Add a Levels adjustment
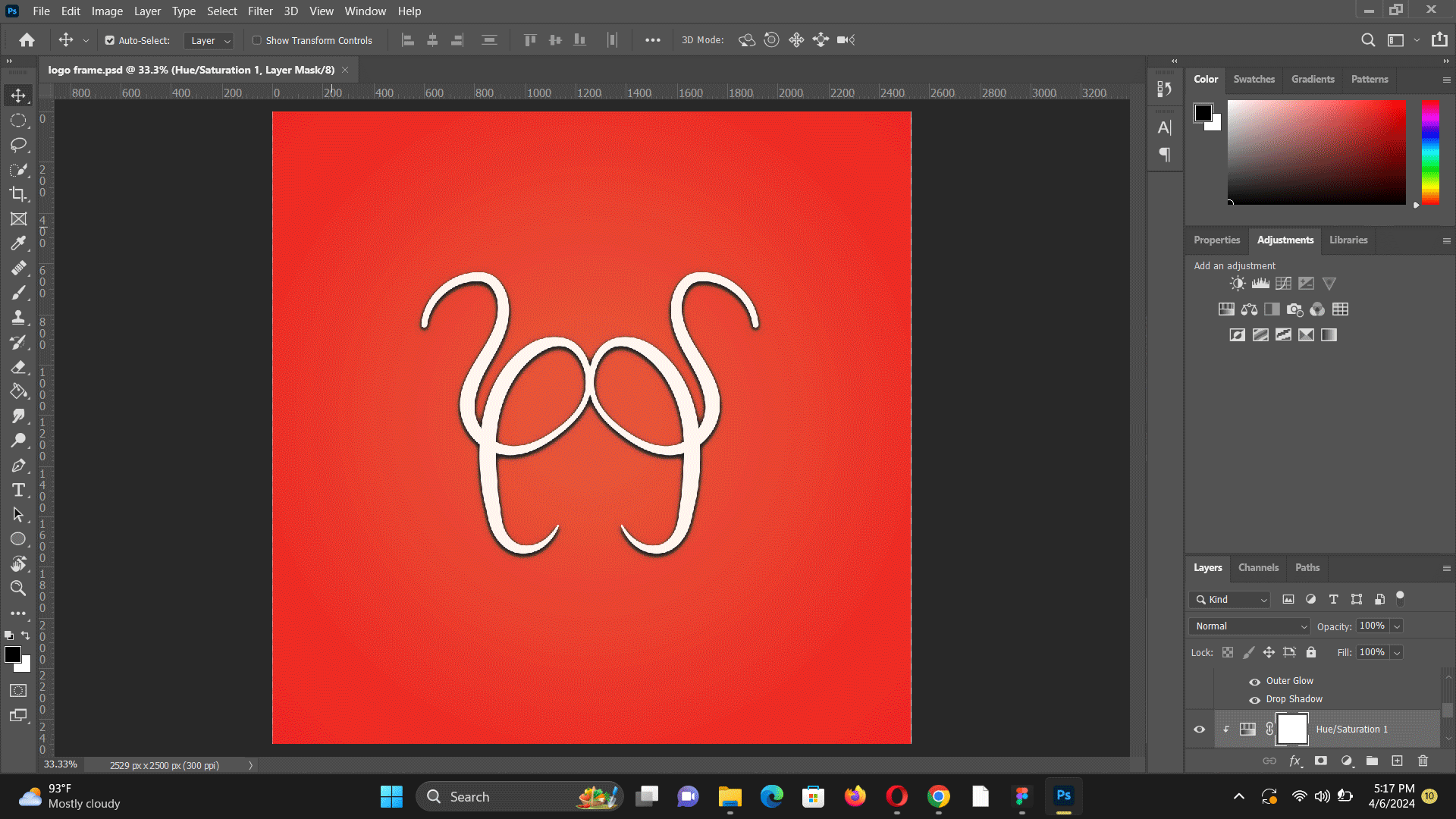 tap(1260, 284)
